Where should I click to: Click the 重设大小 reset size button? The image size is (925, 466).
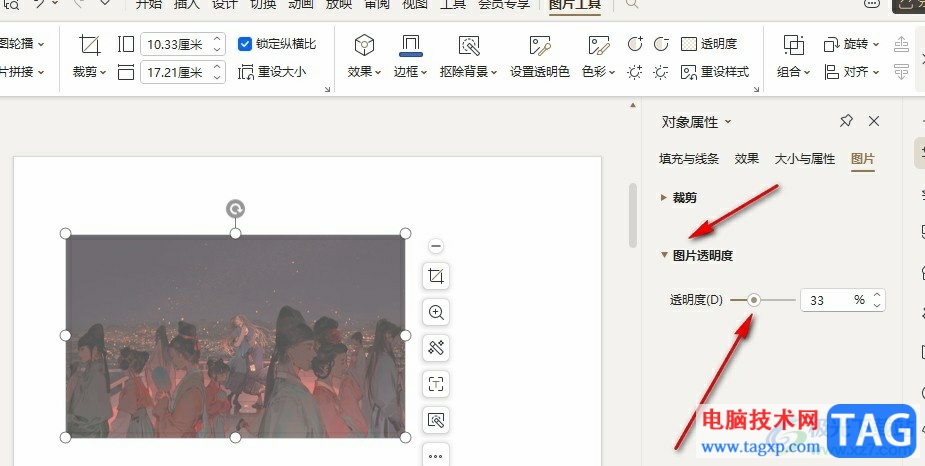272,72
